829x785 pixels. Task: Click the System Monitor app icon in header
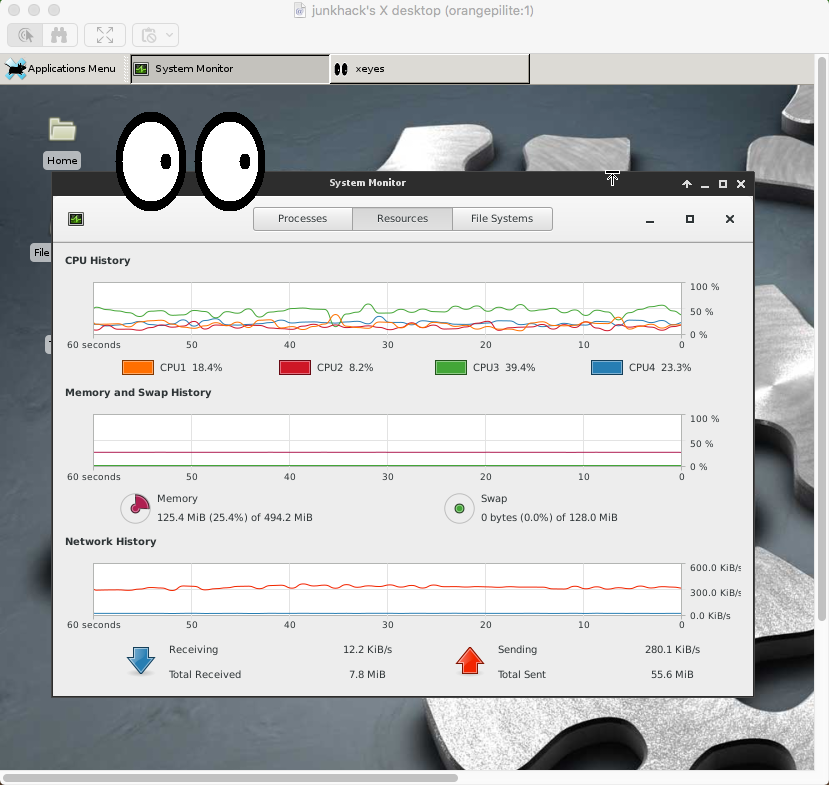[x=76, y=219]
